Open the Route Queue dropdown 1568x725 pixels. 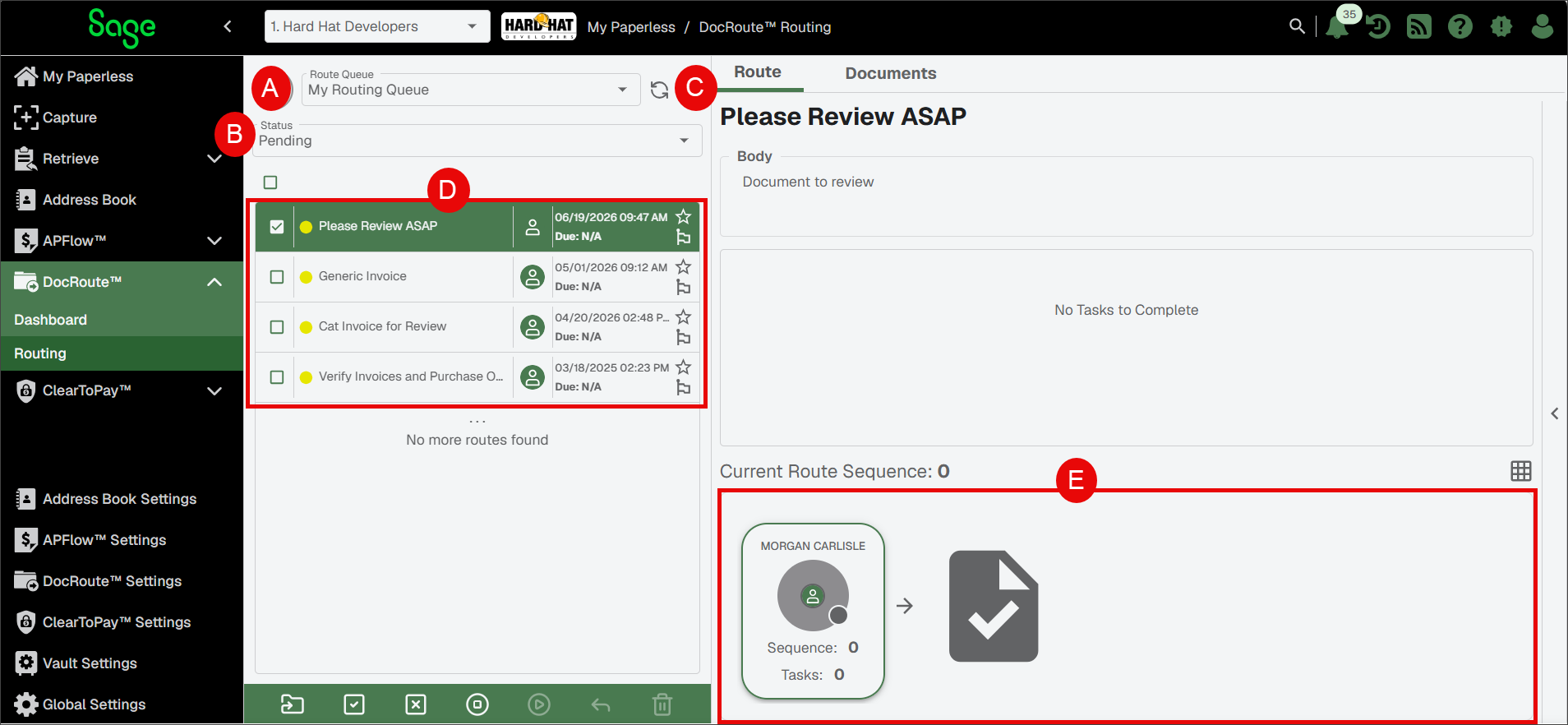click(x=470, y=89)
